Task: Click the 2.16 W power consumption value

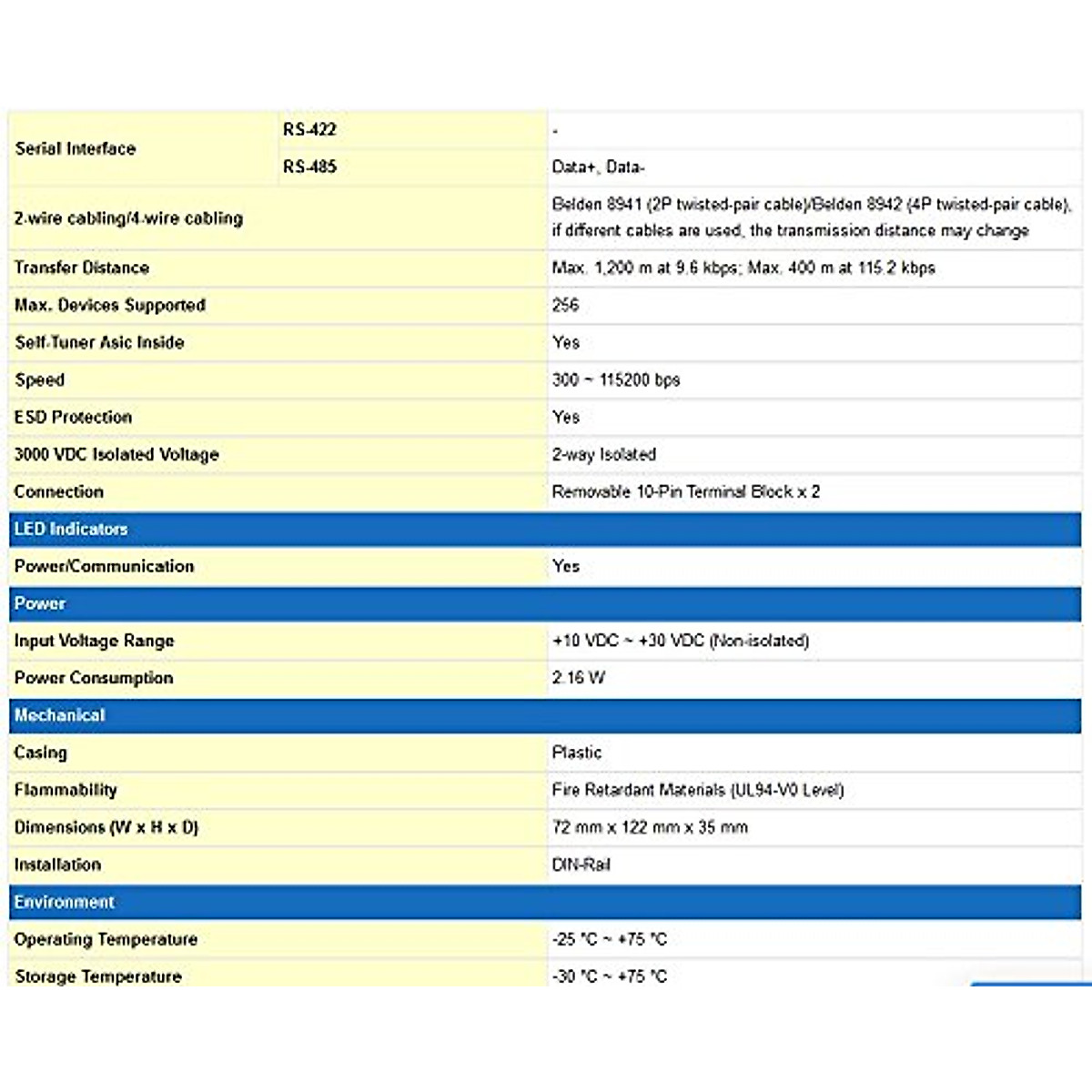Action: (x=578, y=678)
